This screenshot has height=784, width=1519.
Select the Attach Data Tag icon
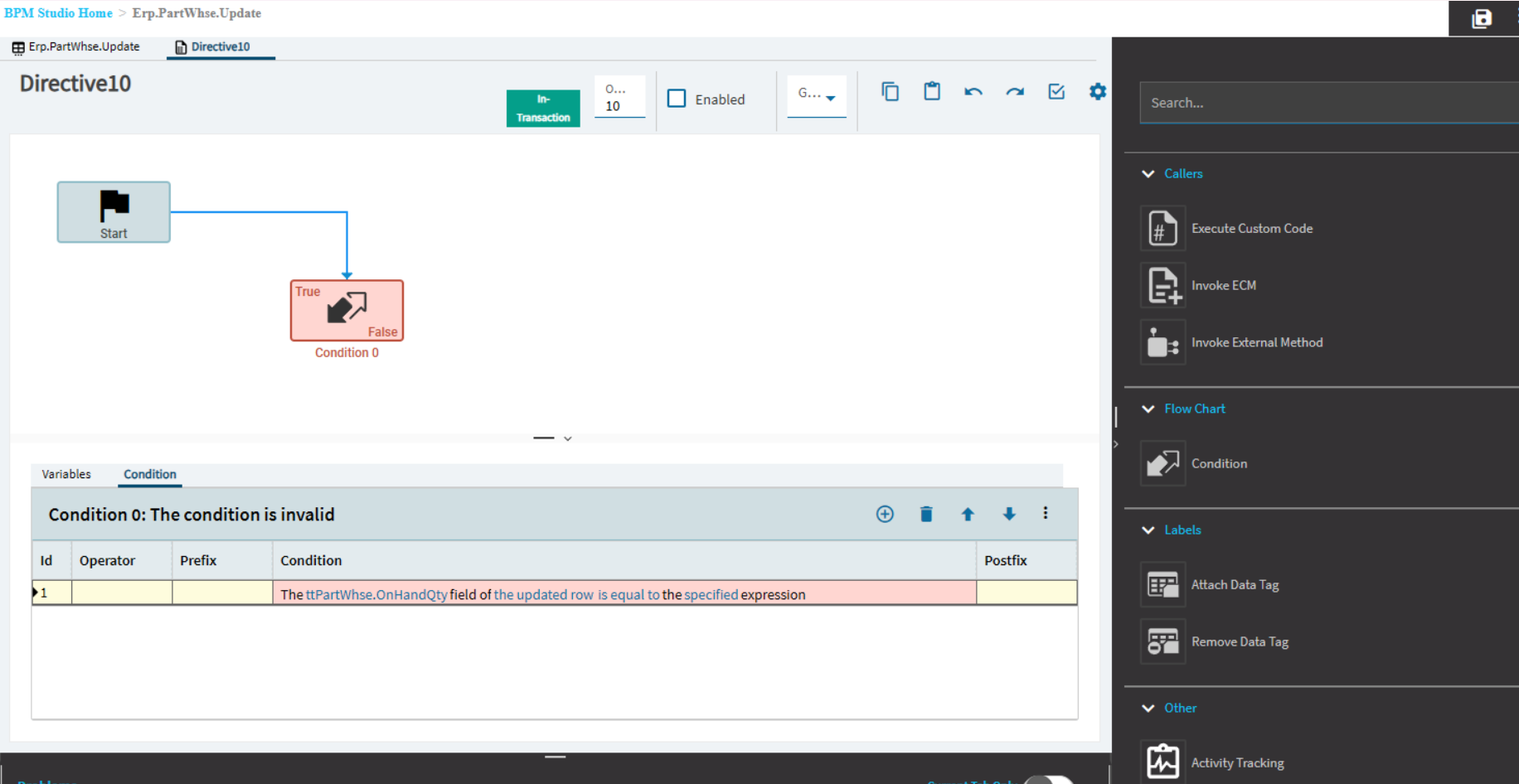pyautogui.click(x=1162, y=584)
